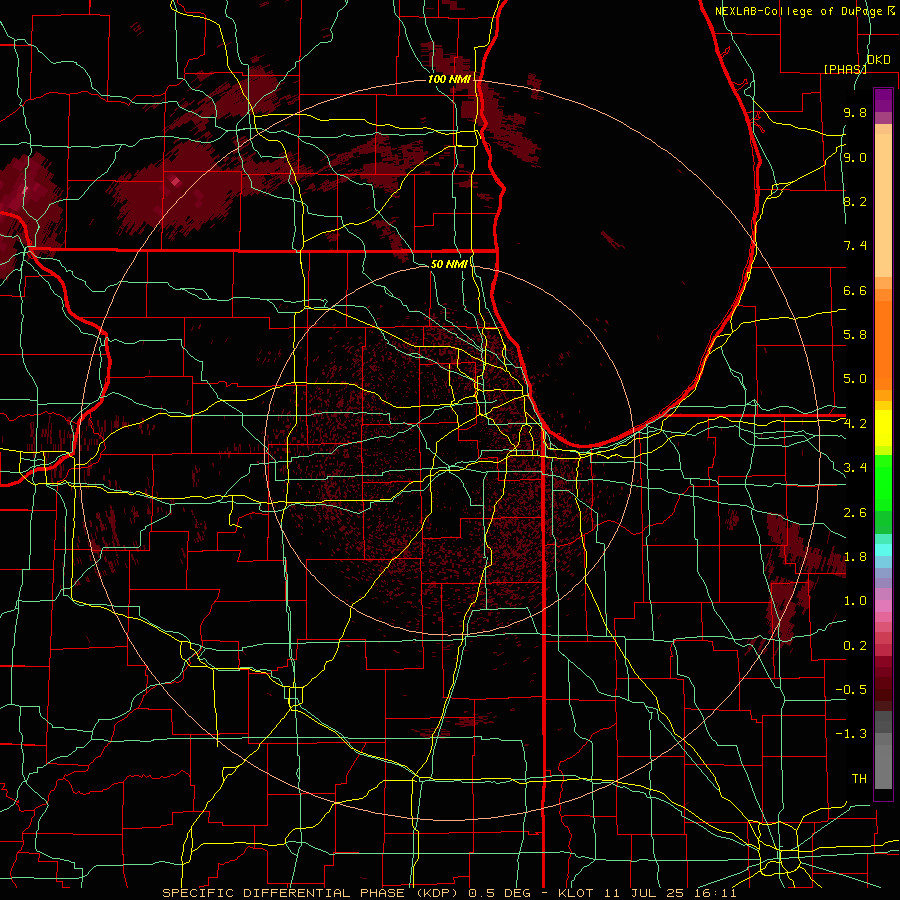This screenshot has height=900, width=900.
Task: Click the 50 NMI range ring label
Action: click(x=449, y=265)
